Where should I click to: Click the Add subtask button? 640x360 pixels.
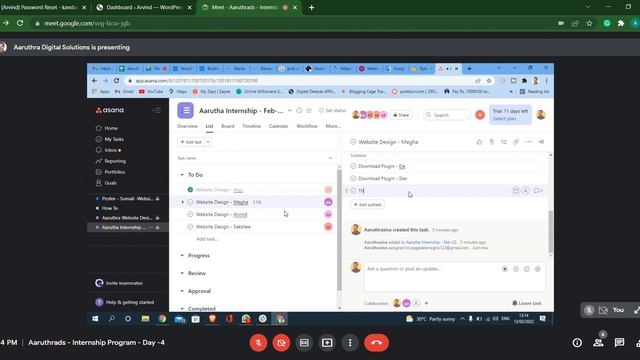pyautogui.click(x=367, y=204)
